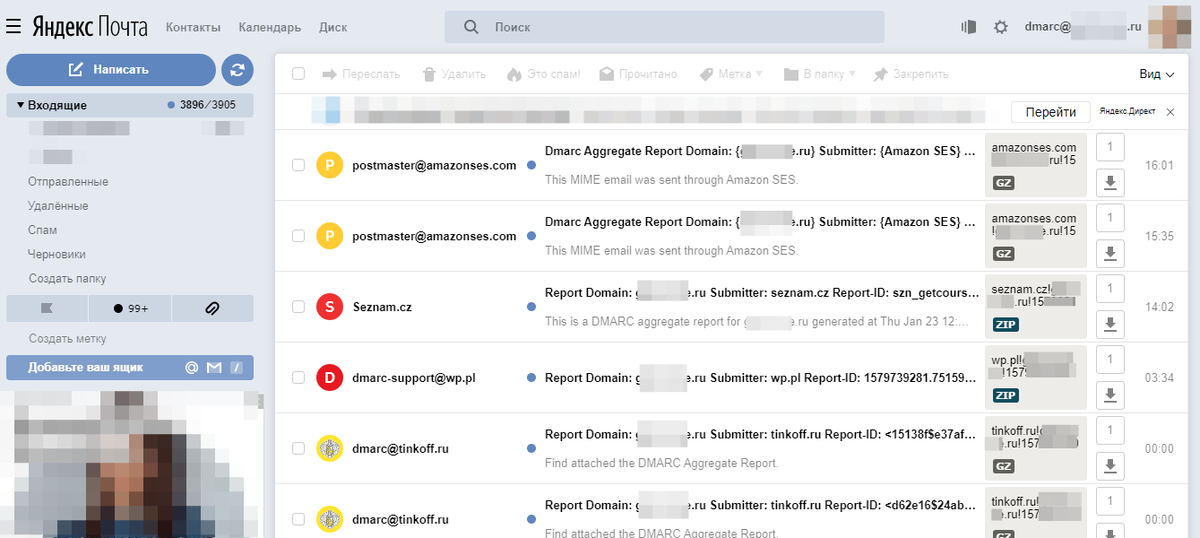This screenshot has width=1200, height=538.
Task: Download attachment of dmarc-support@wp.pl email
Action: point(1110,395)
